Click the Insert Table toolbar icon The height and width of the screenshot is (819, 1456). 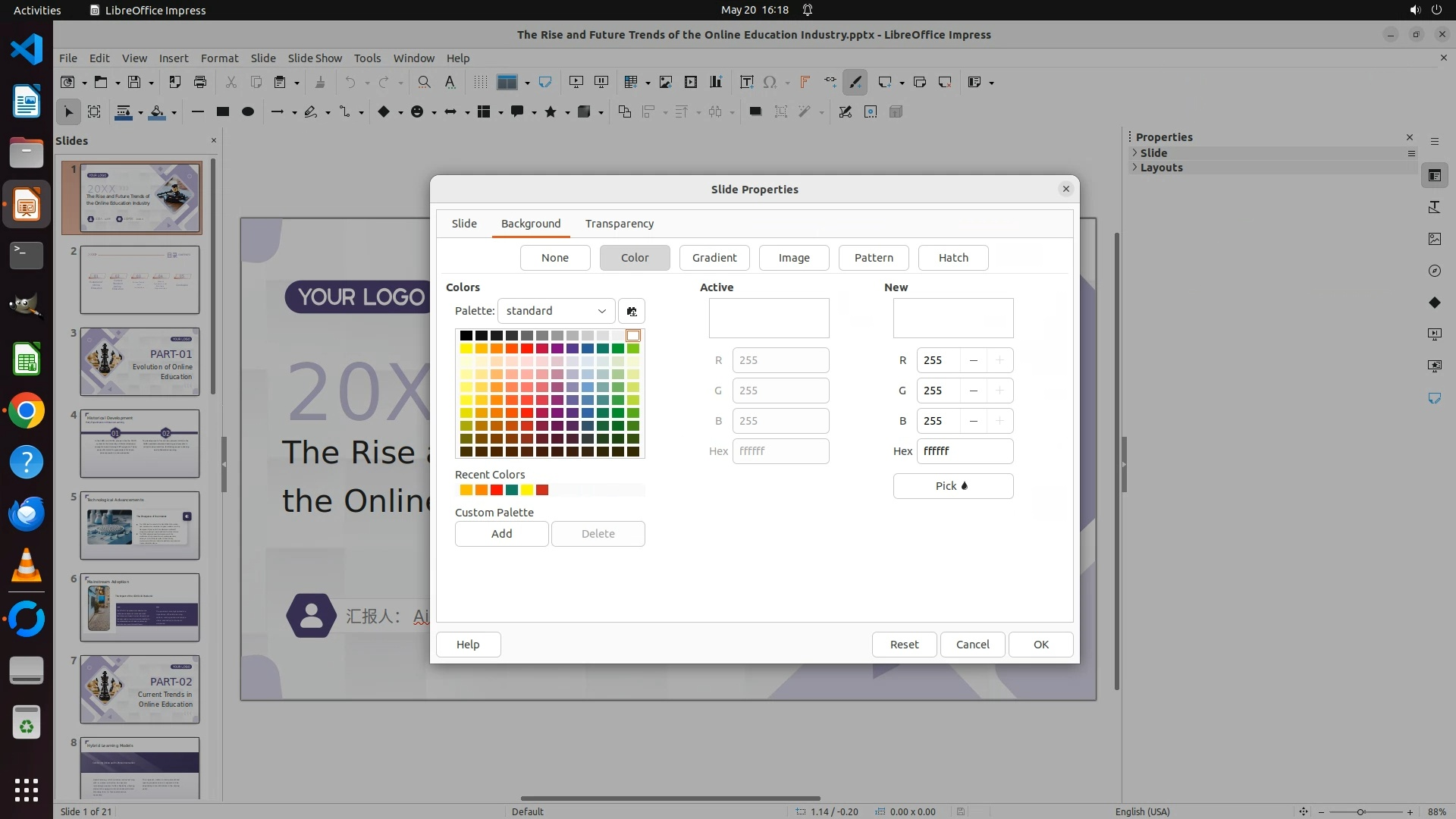click(630, 82)
